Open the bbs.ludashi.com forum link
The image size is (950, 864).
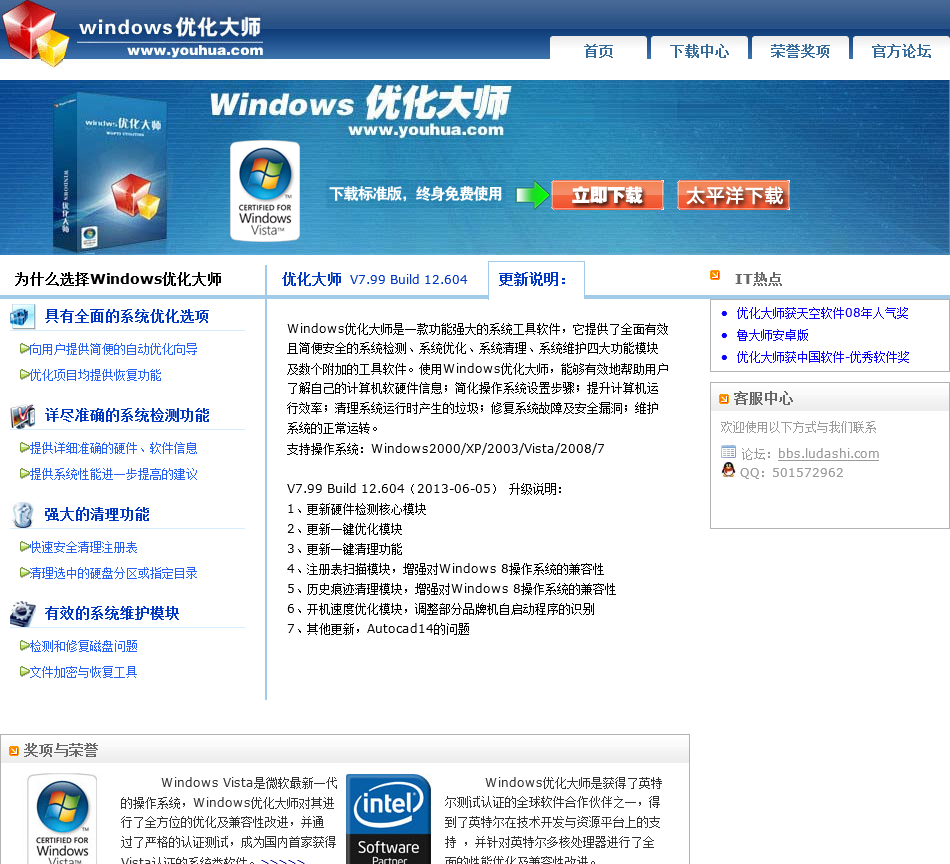pyautogui.click(x=828, y=453)
